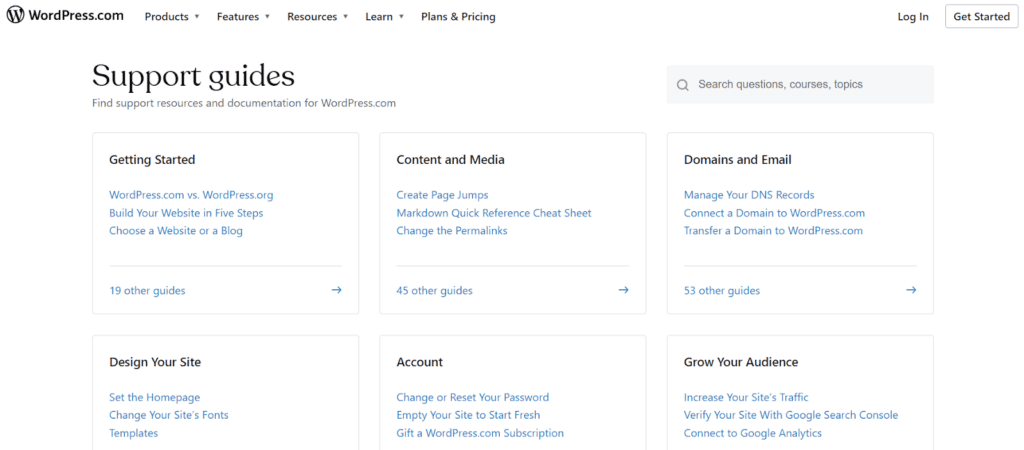The height and width of the screenshot is (450, 1024).
Task: Click the Getting Started card heading
Action: pos(152,159)
